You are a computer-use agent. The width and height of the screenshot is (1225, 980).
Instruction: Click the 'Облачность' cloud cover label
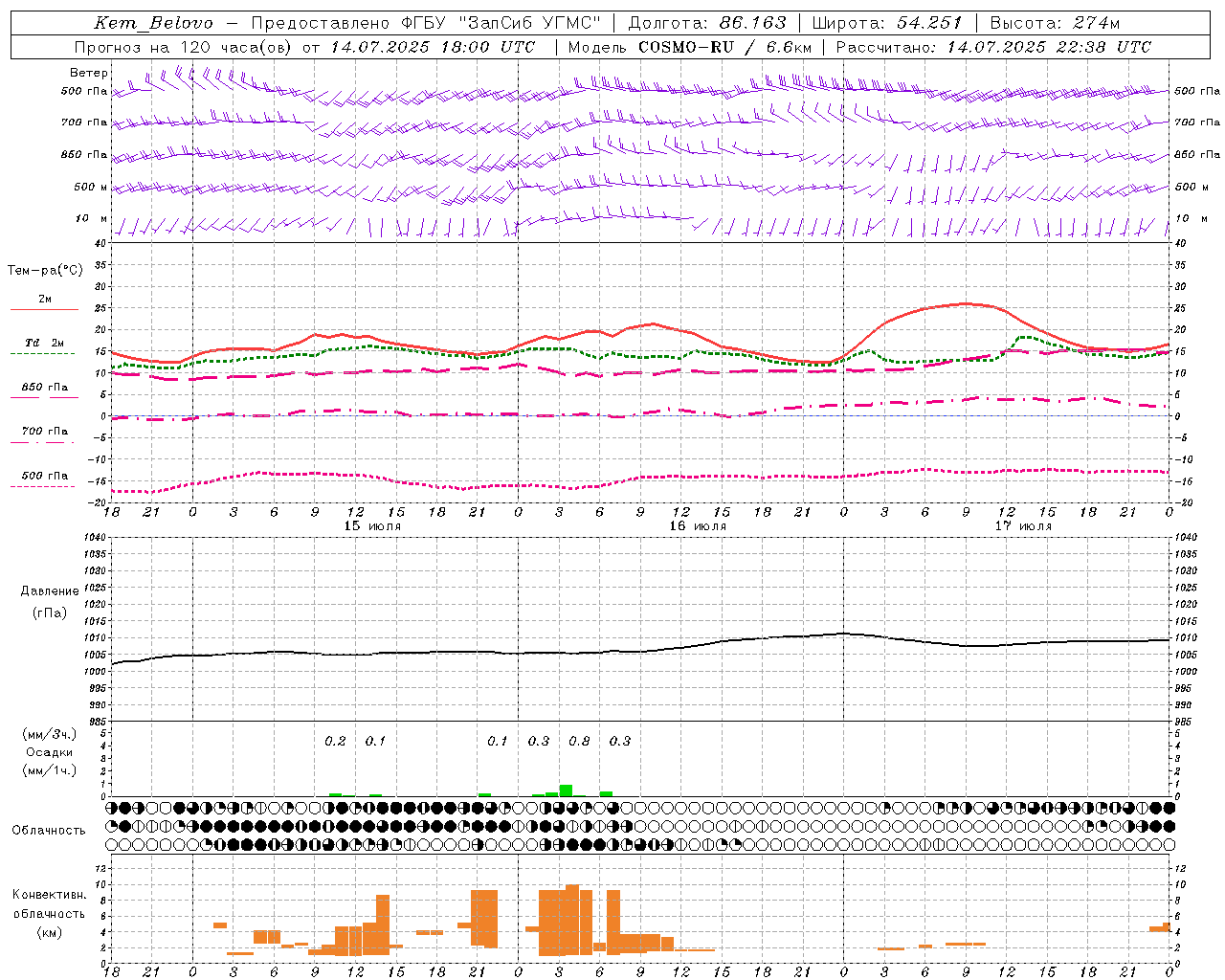click(49, 831)
